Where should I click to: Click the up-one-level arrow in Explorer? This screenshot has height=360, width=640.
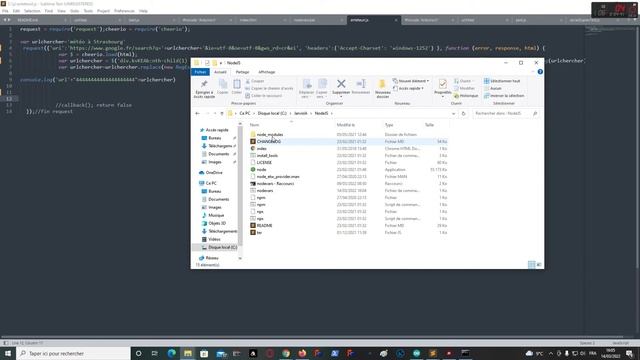222,113
